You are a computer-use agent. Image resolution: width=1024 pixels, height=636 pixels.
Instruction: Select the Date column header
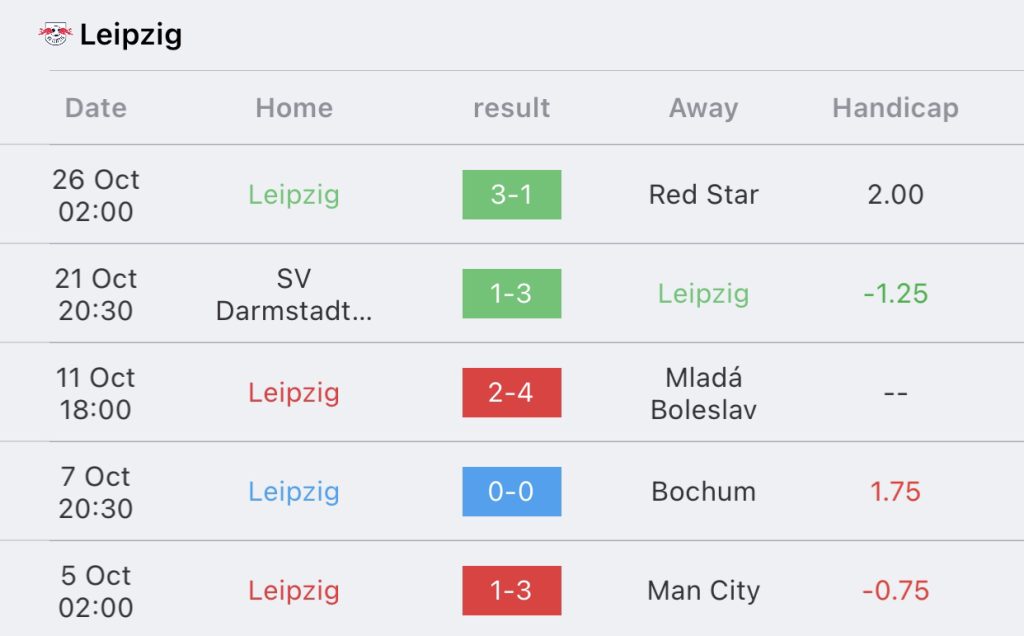96,108
